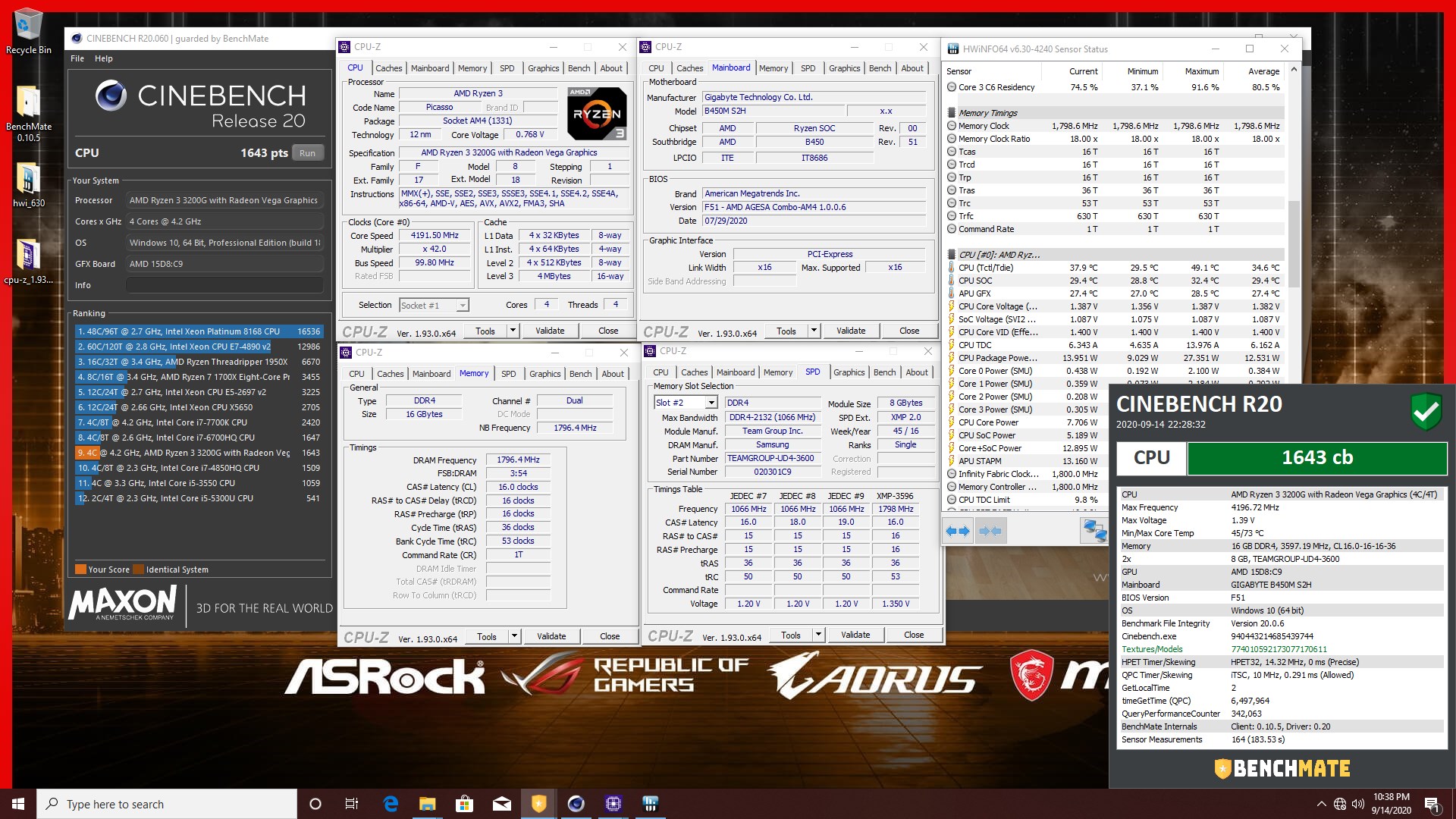Click Tools button in Memory CPU-Z window
The width and height of the screenshot is (1456, 819).
(487, 636)
